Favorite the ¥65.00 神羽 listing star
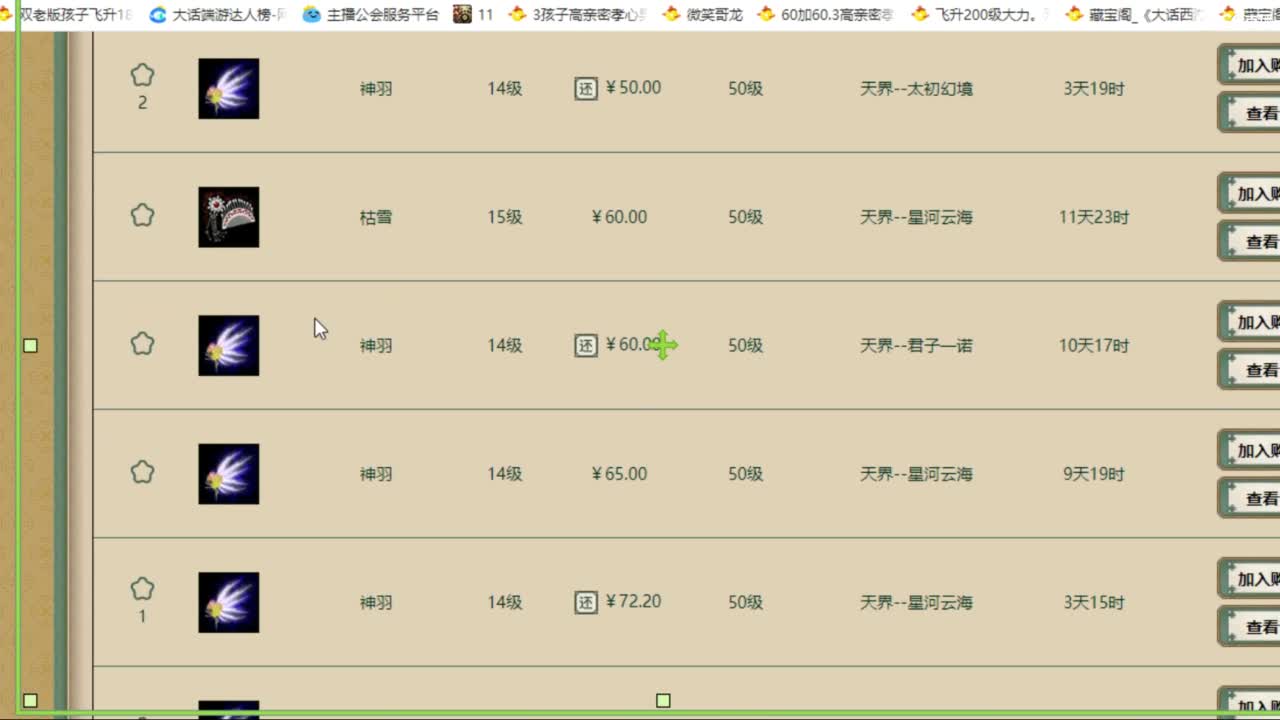 tap(142, 471)
